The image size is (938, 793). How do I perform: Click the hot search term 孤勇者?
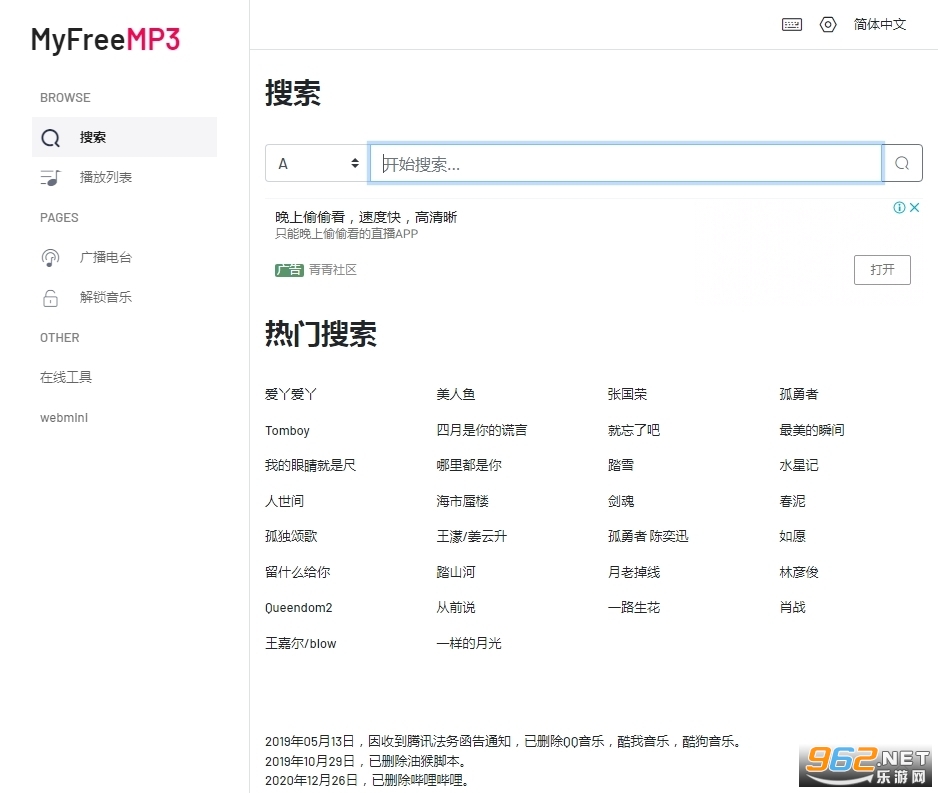click(799, 395)
